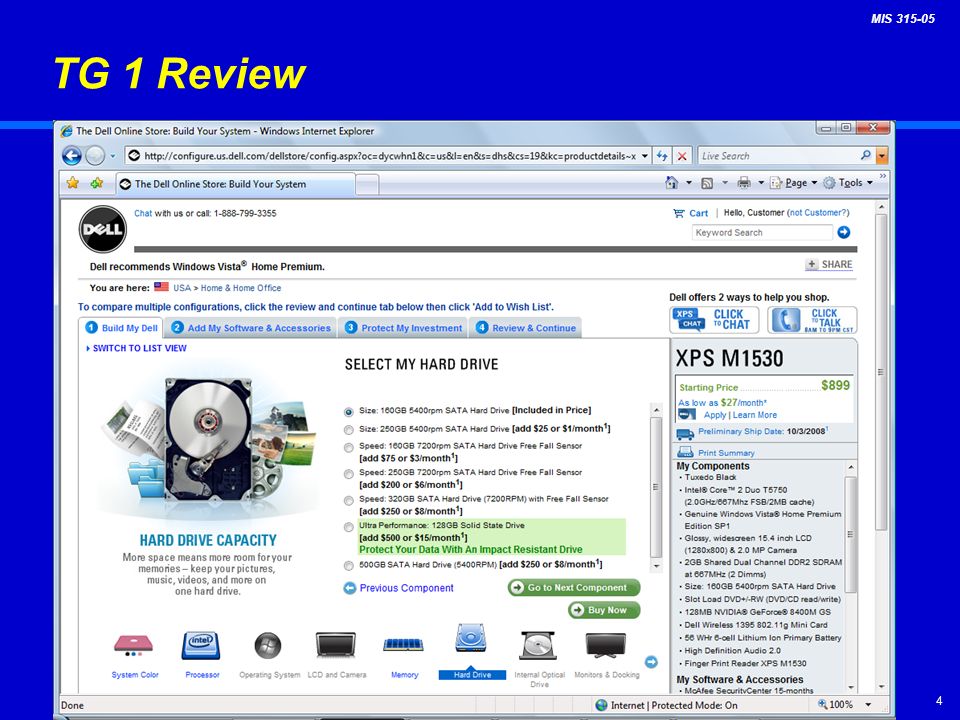Select 250GB 5400rpm SATA Hard Drive option
The width and height of the screenshot is (960, 720).
(x=348, y=430)
